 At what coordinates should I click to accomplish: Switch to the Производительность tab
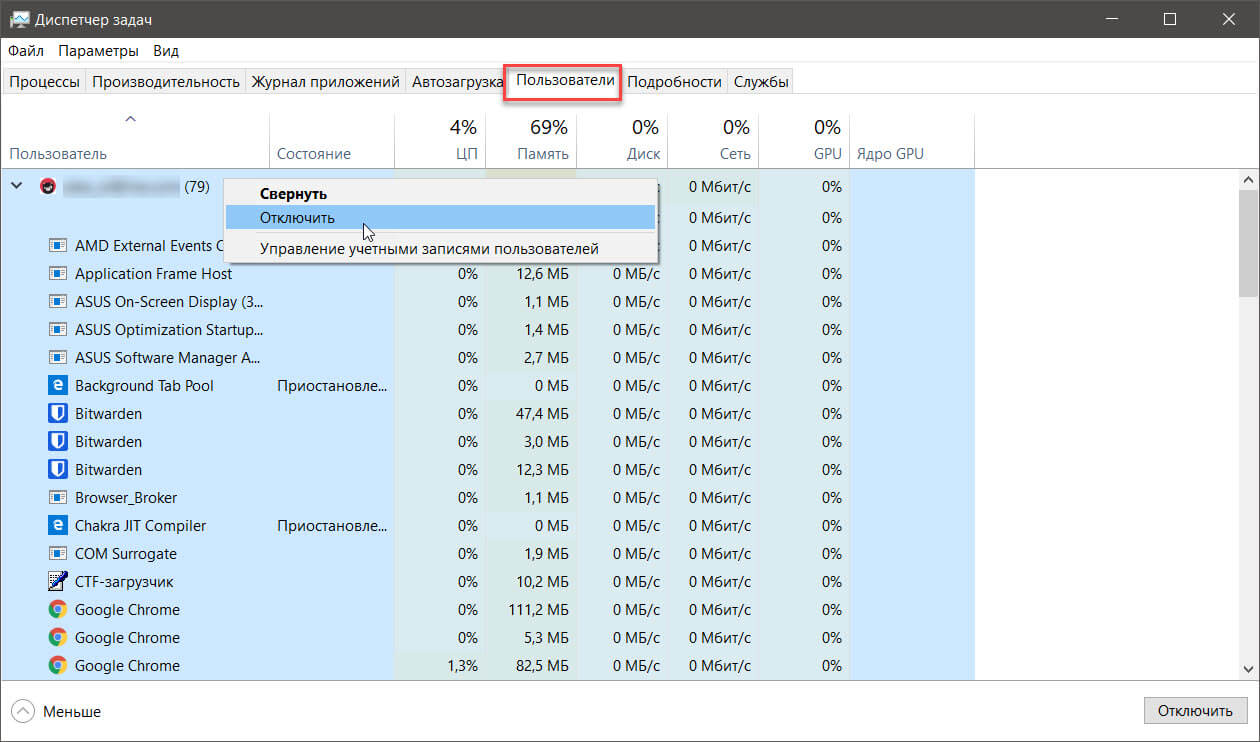coord(166,82)
